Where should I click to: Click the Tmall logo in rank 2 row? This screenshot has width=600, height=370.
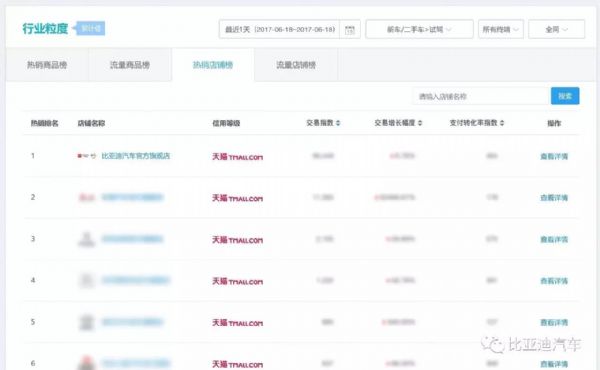click(x=238, y=198)
